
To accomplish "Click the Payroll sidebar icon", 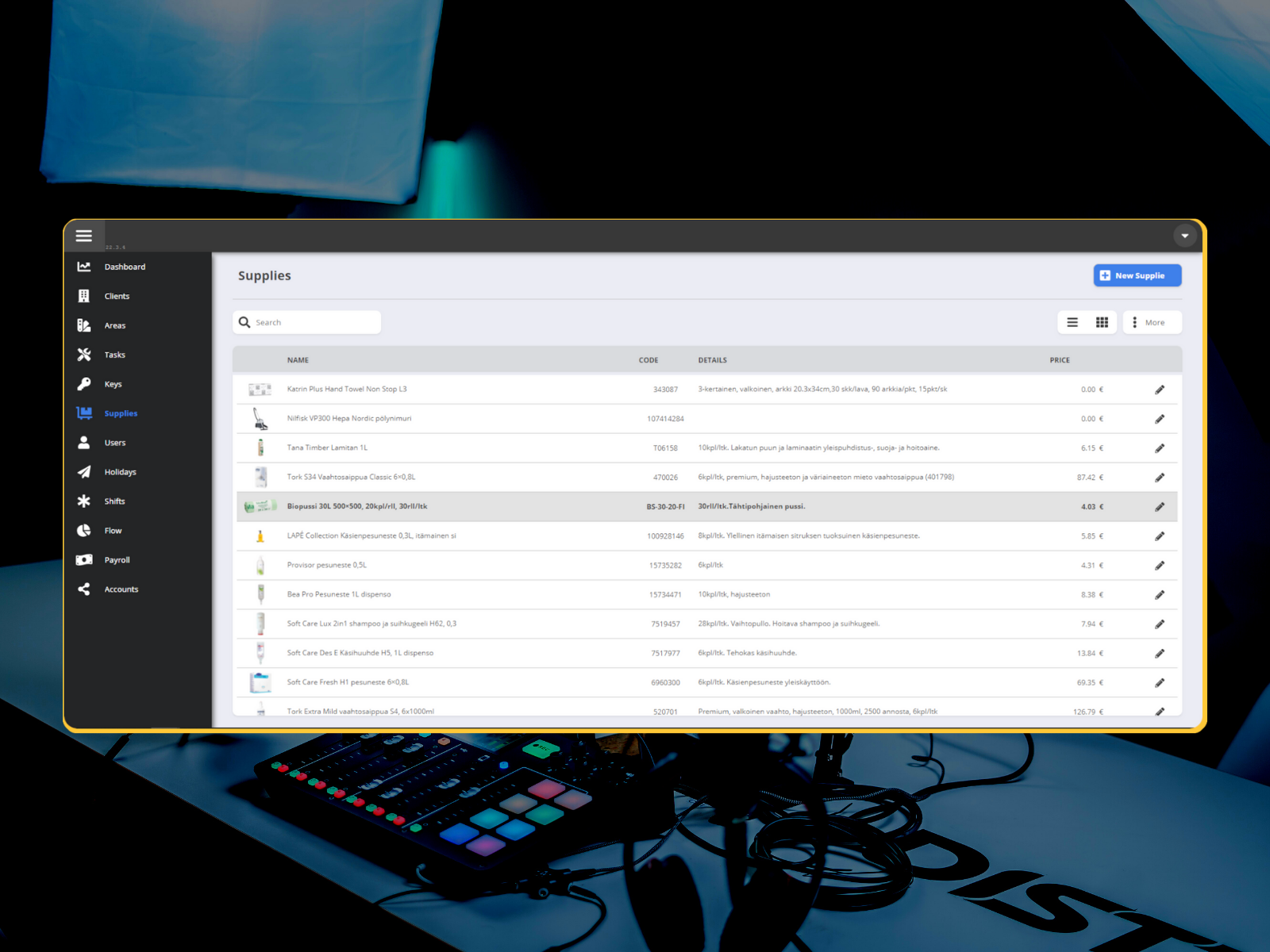I will [x=84, y=559].
